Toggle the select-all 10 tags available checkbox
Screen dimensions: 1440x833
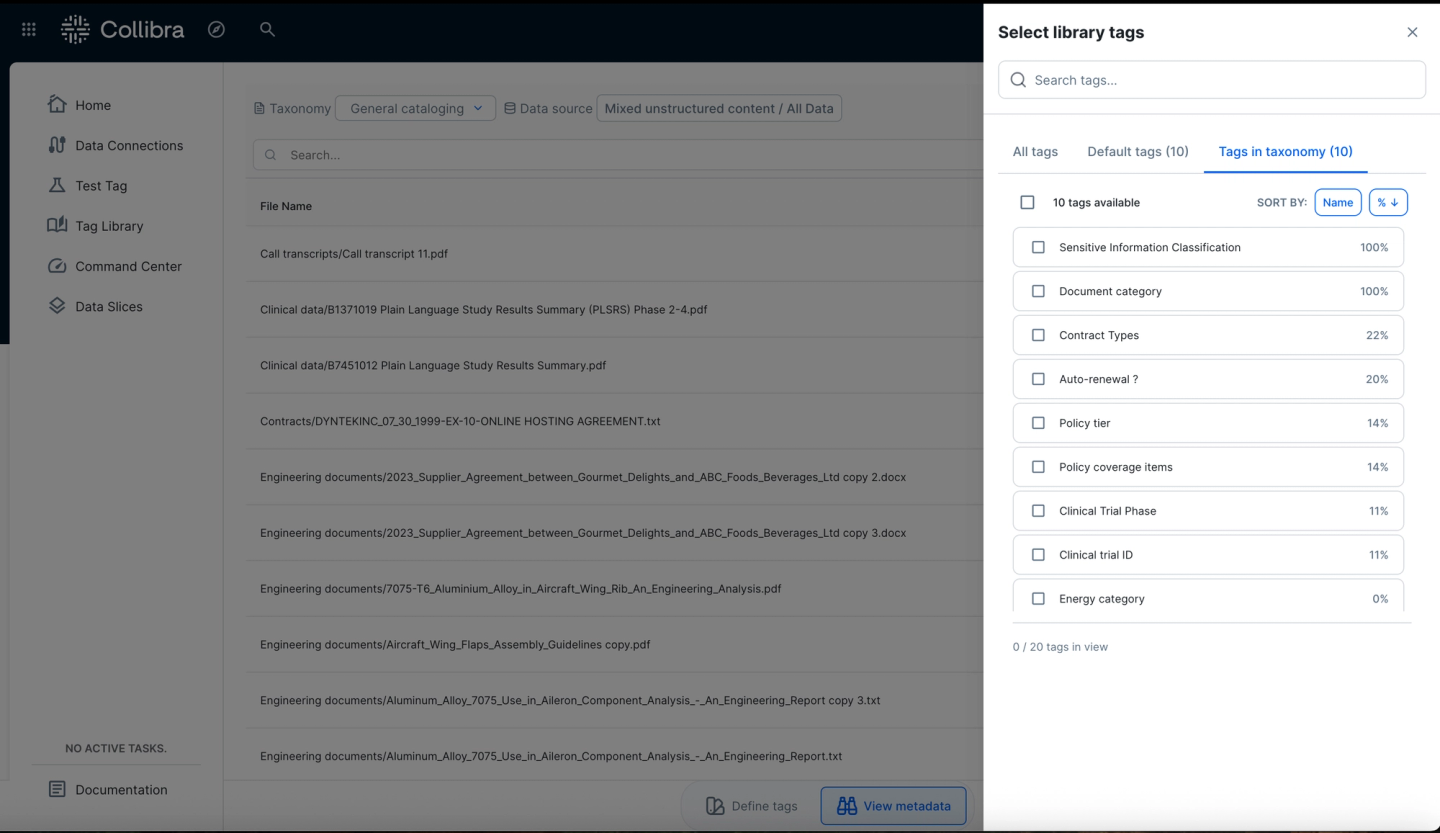click(1027, 202)
